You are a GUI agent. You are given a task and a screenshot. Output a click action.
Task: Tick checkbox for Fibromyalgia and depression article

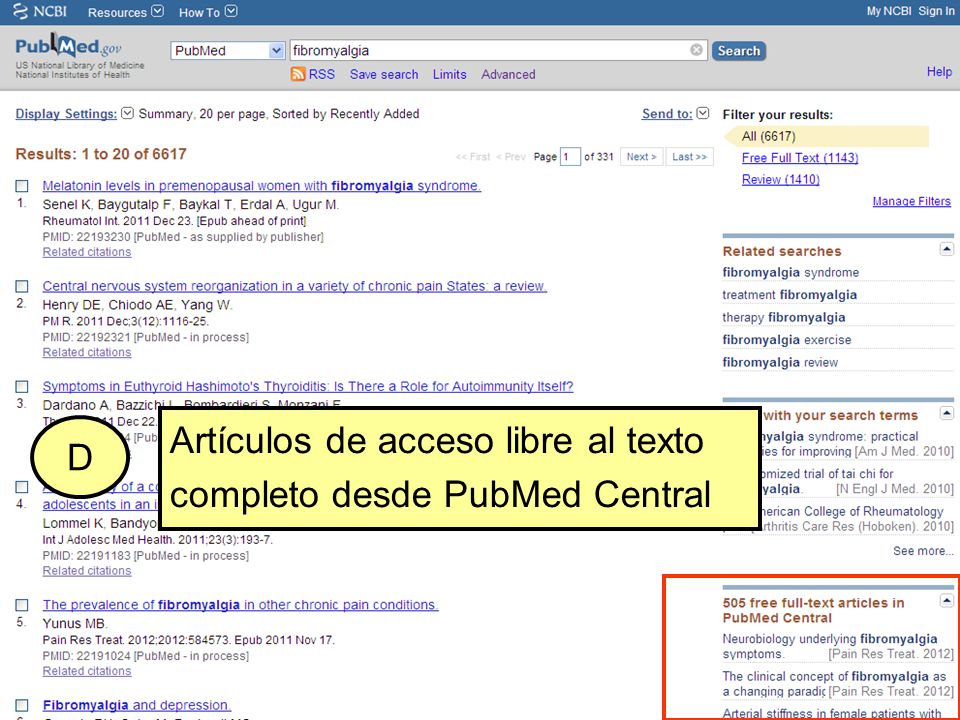22,705
